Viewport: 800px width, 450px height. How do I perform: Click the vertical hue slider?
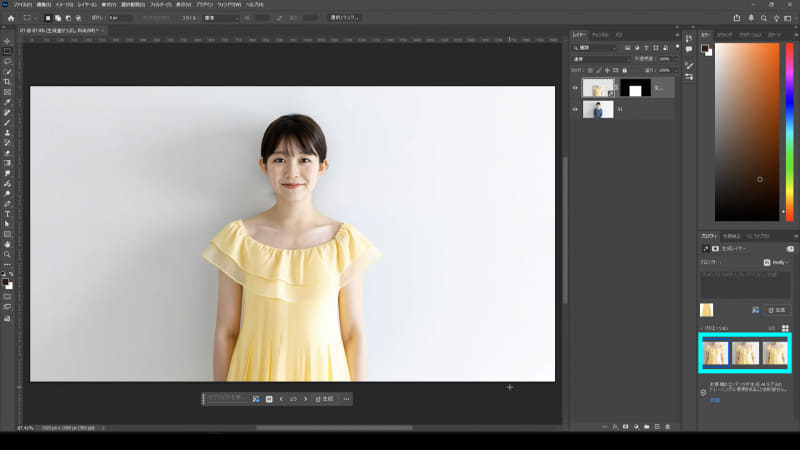[790, 132]
